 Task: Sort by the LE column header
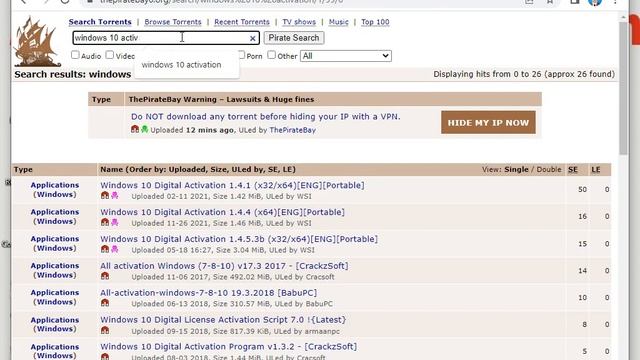[x=596, y=169]
